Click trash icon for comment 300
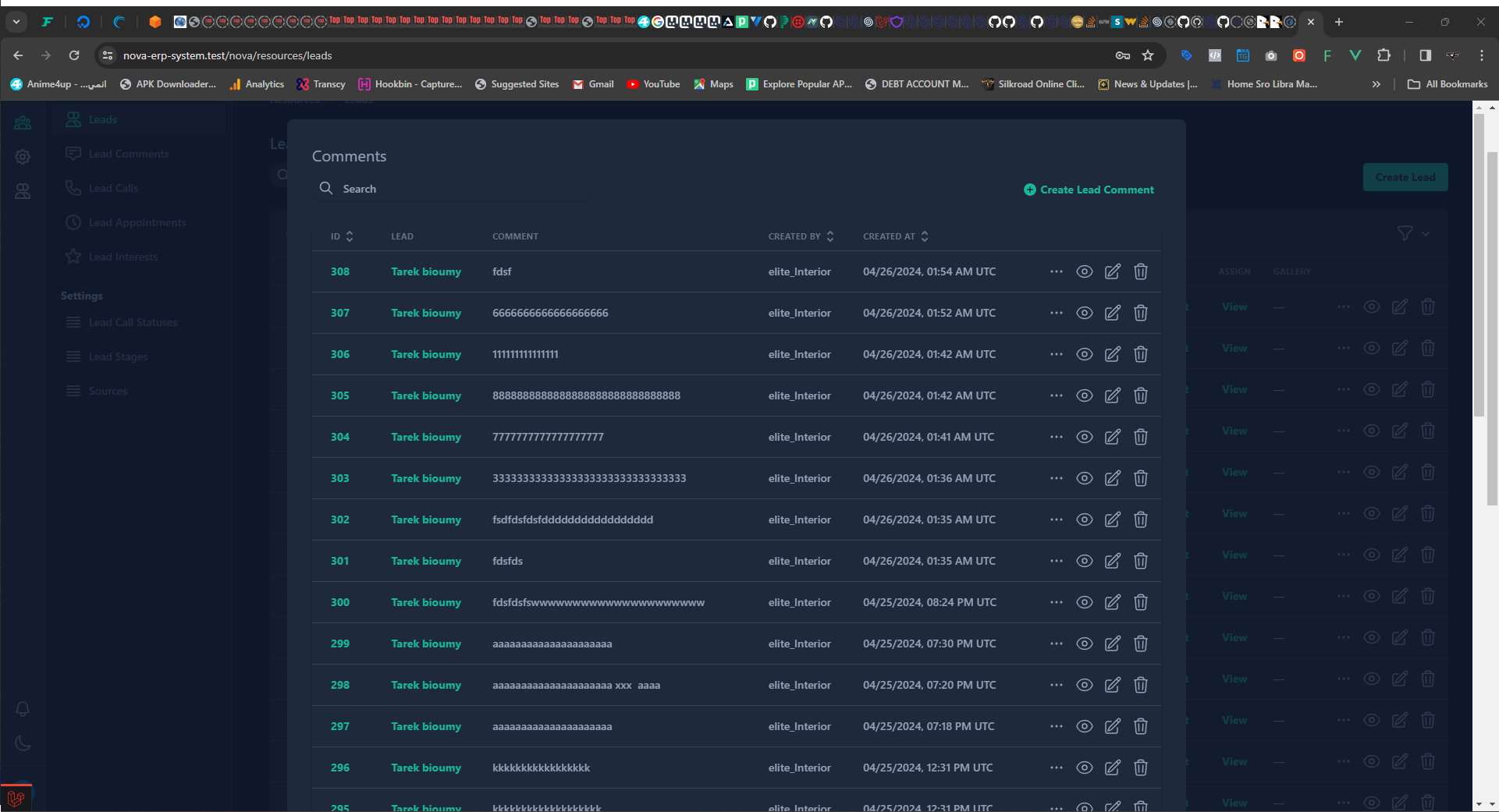The image size is (1499, 812). click(x=1140, y=602)
